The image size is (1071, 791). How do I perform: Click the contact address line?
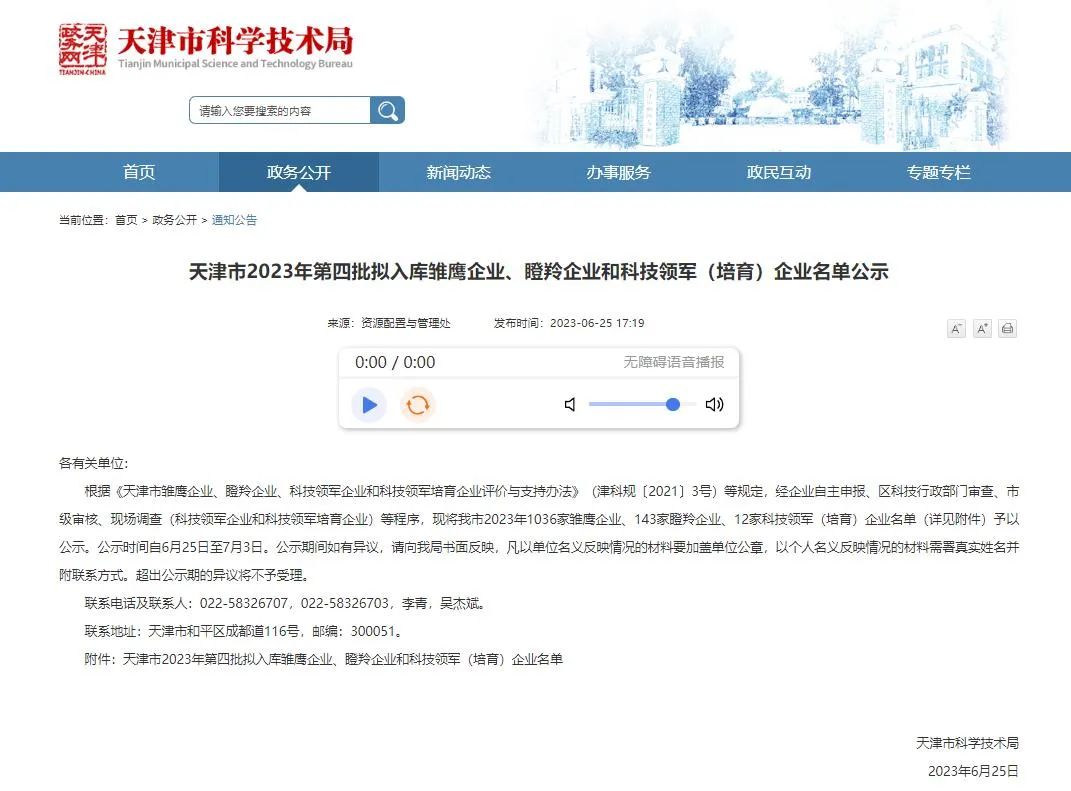click(x=245, y=631)
